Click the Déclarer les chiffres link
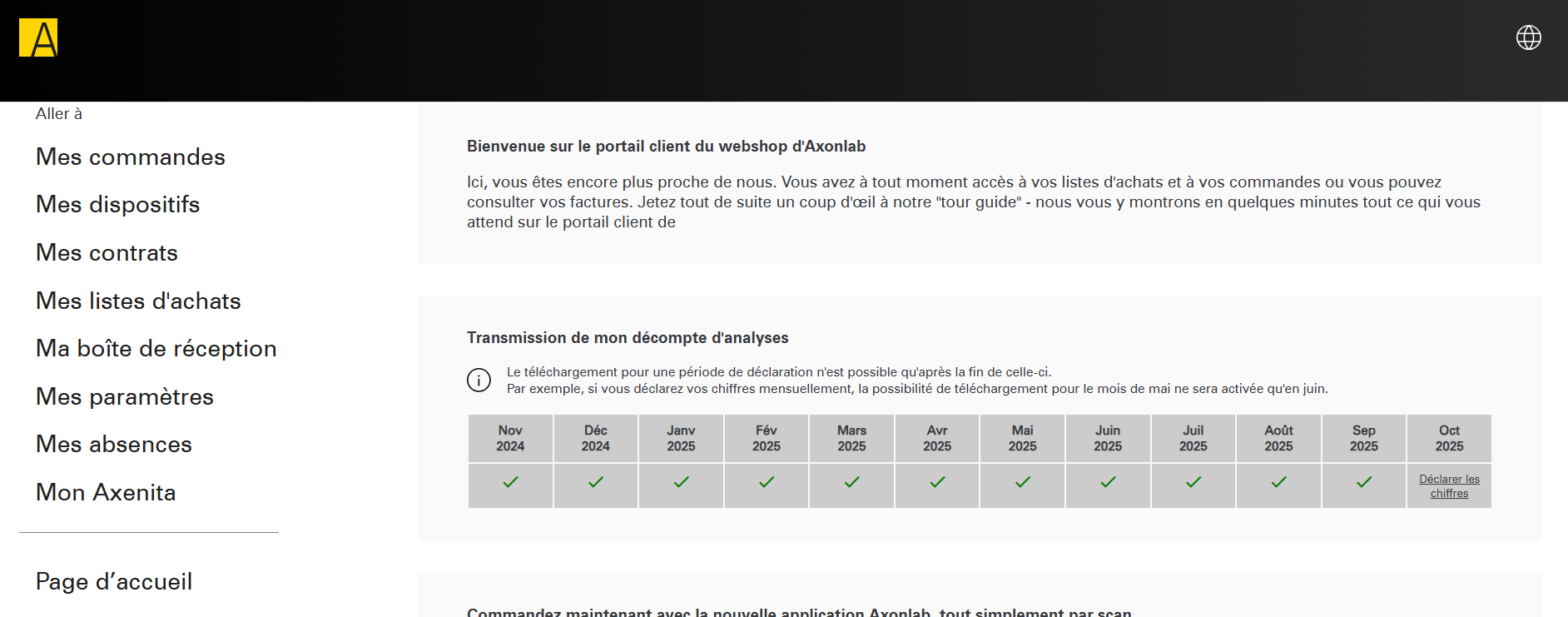1568x617 pixels. pos(1449,486)
